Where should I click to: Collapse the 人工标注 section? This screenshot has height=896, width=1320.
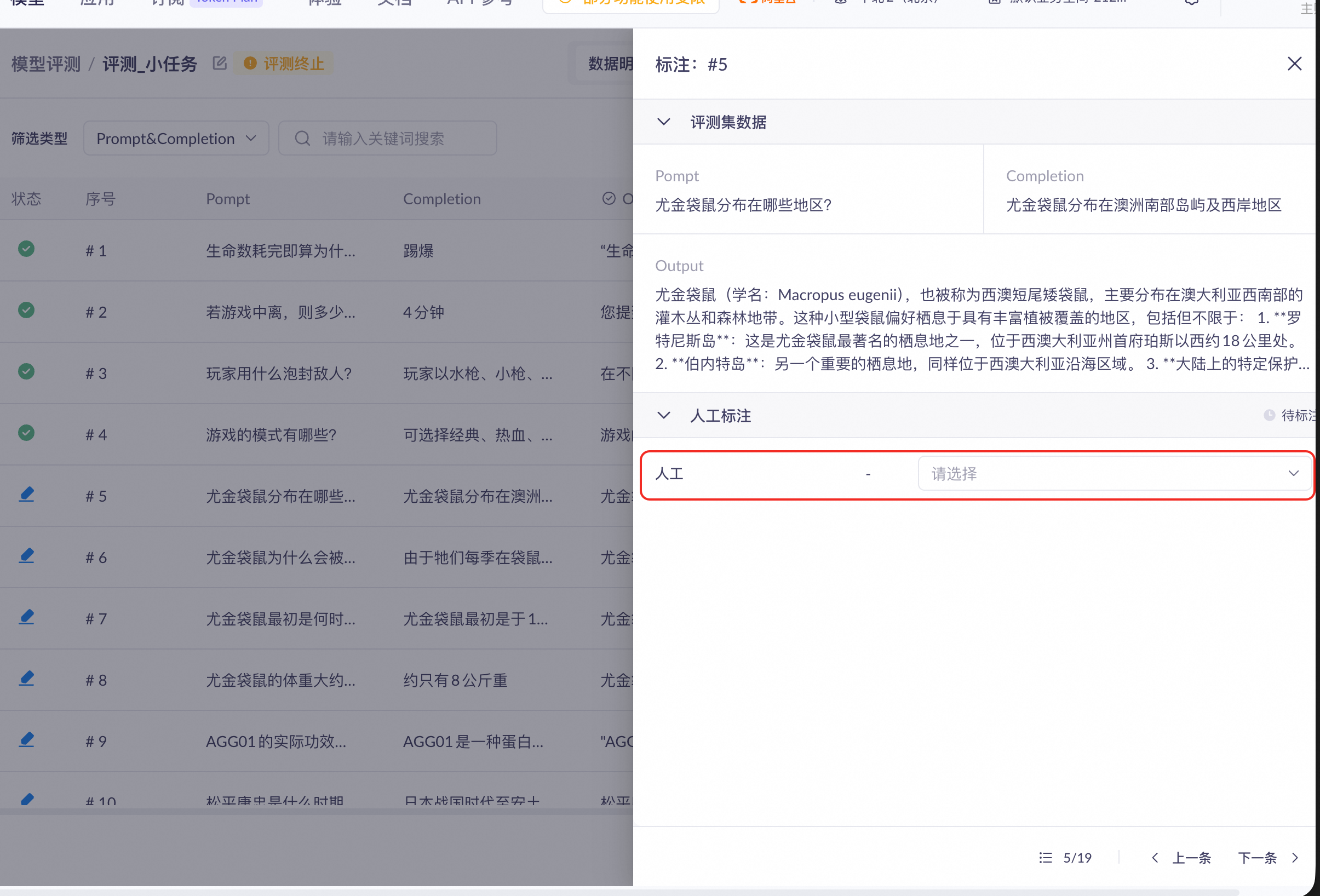(x=663, y=416)
